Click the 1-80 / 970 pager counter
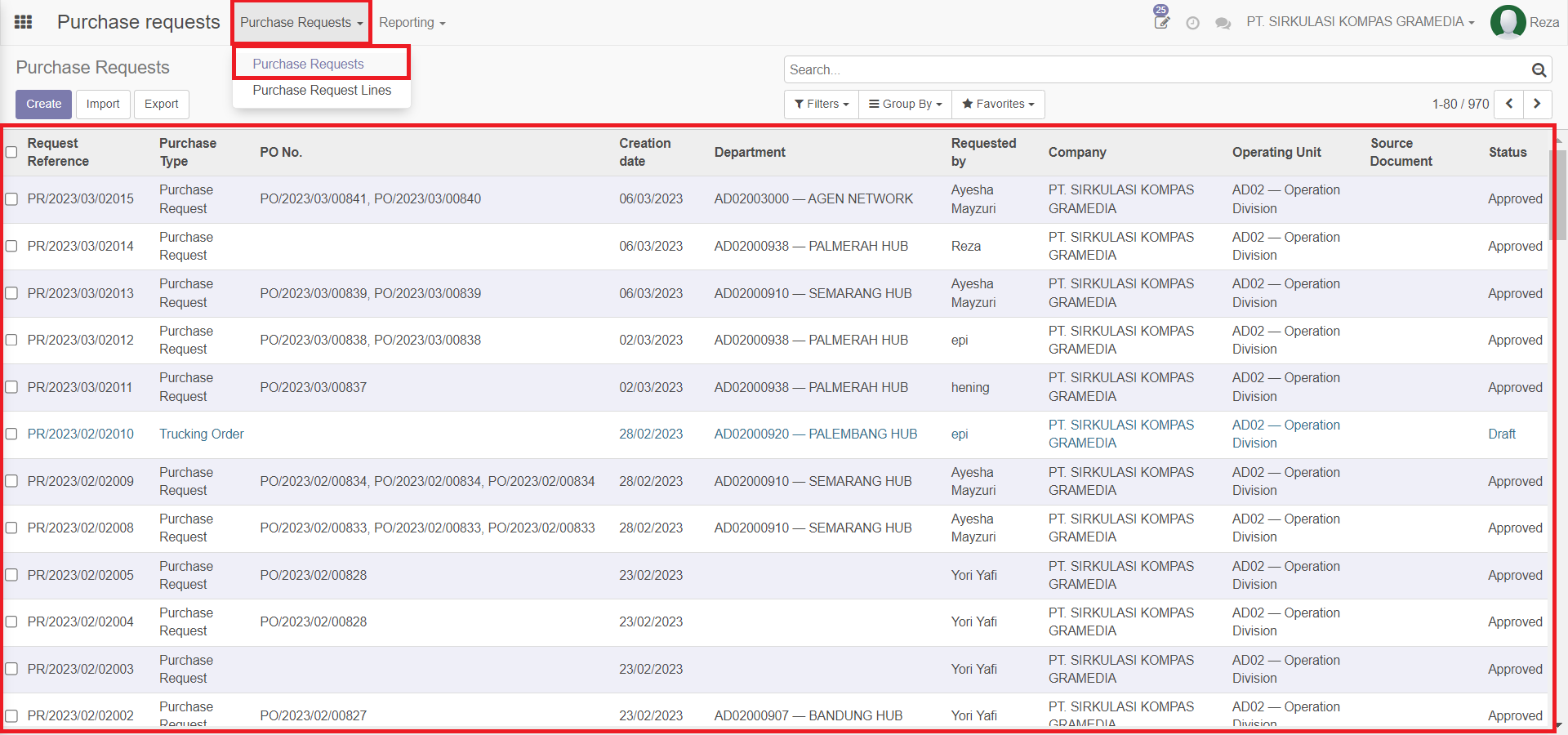 click(1460, 104)
